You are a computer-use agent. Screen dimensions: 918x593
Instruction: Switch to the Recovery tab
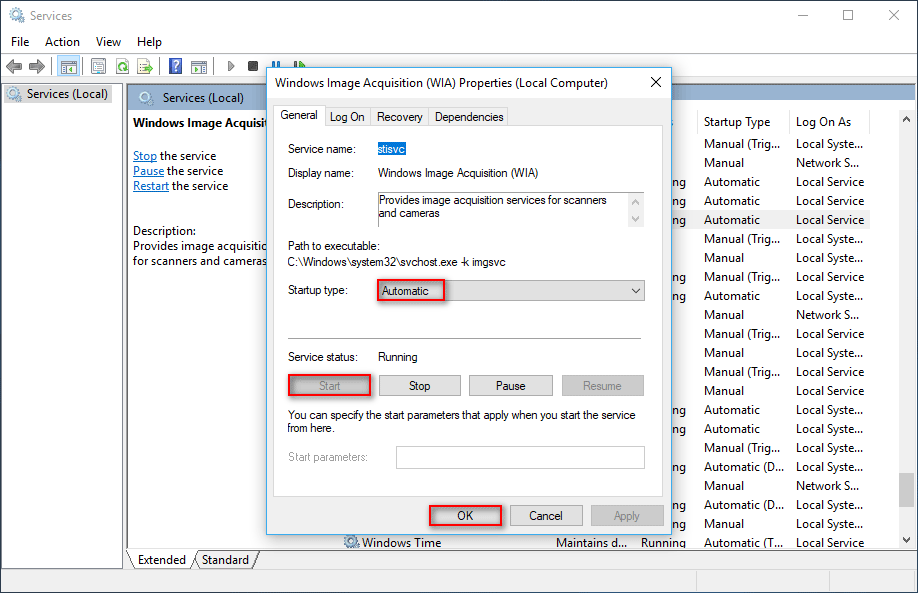click(x=399, y=117)
